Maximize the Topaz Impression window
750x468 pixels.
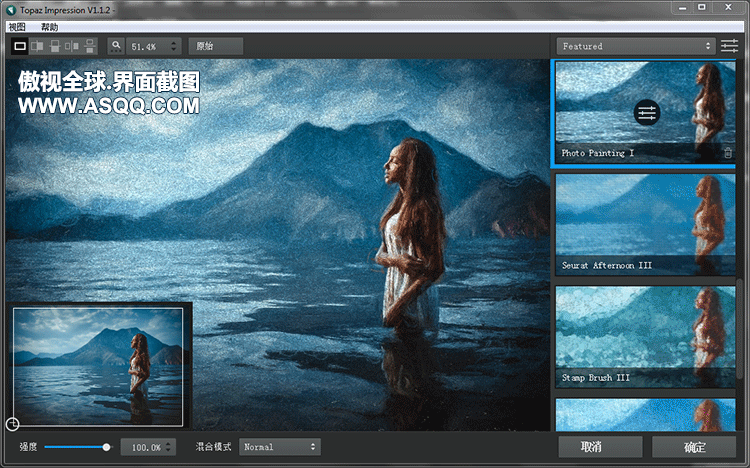(x=702, y=8)
